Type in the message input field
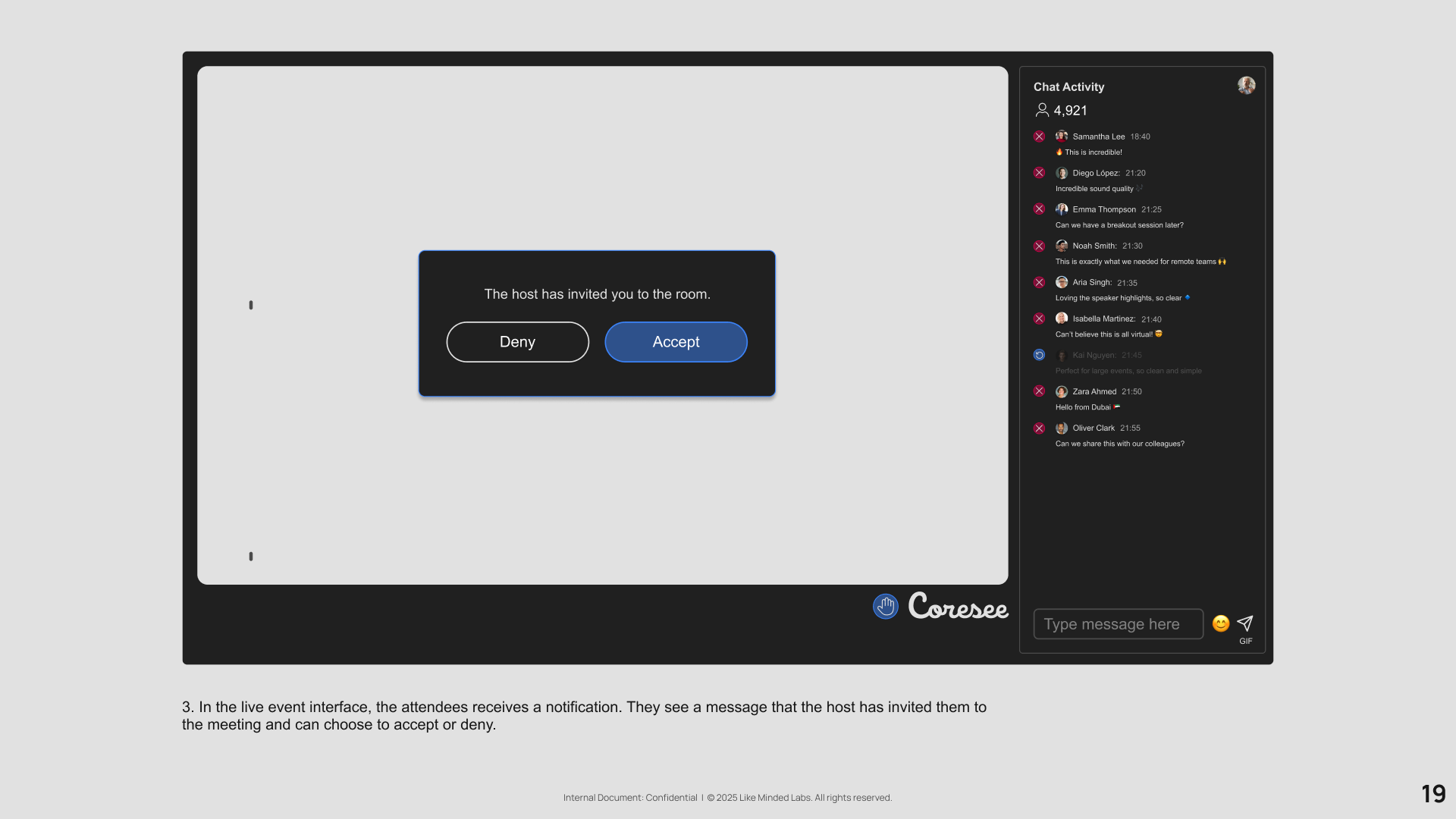Viewport: 1456px width, 819px height. tap(1118, 624)
